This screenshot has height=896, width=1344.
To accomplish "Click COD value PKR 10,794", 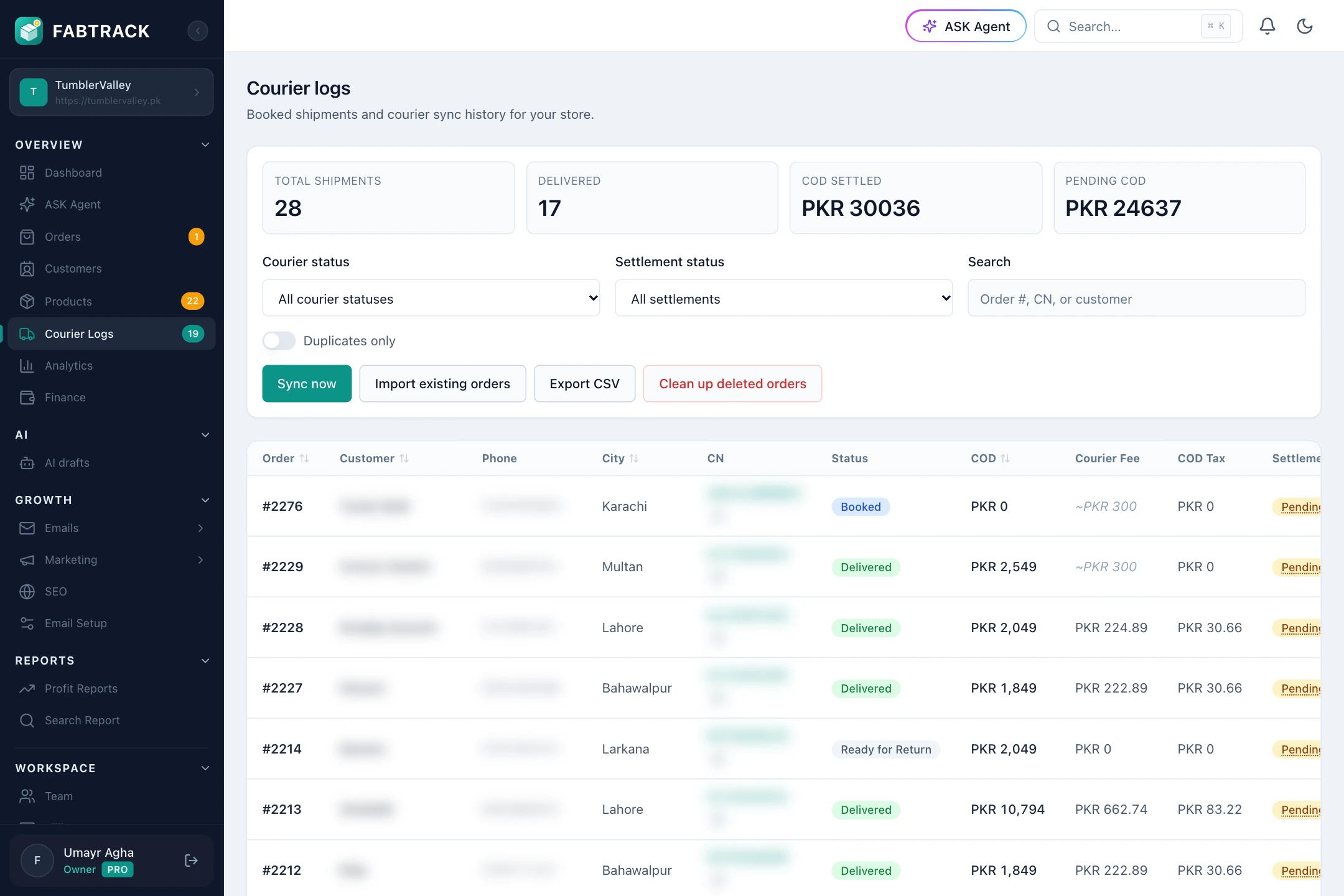I will point(1007,810).
